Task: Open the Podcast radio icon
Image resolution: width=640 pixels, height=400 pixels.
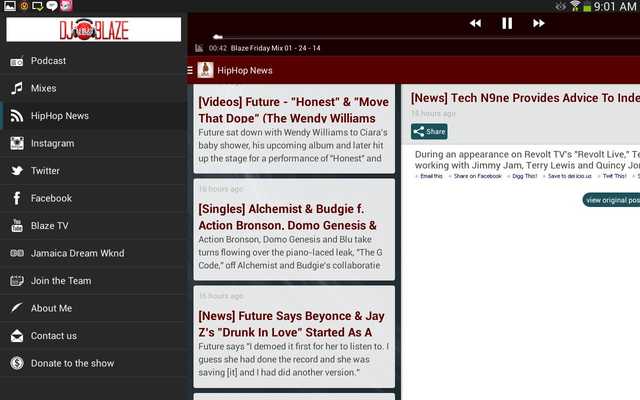Action: (17, 61)
